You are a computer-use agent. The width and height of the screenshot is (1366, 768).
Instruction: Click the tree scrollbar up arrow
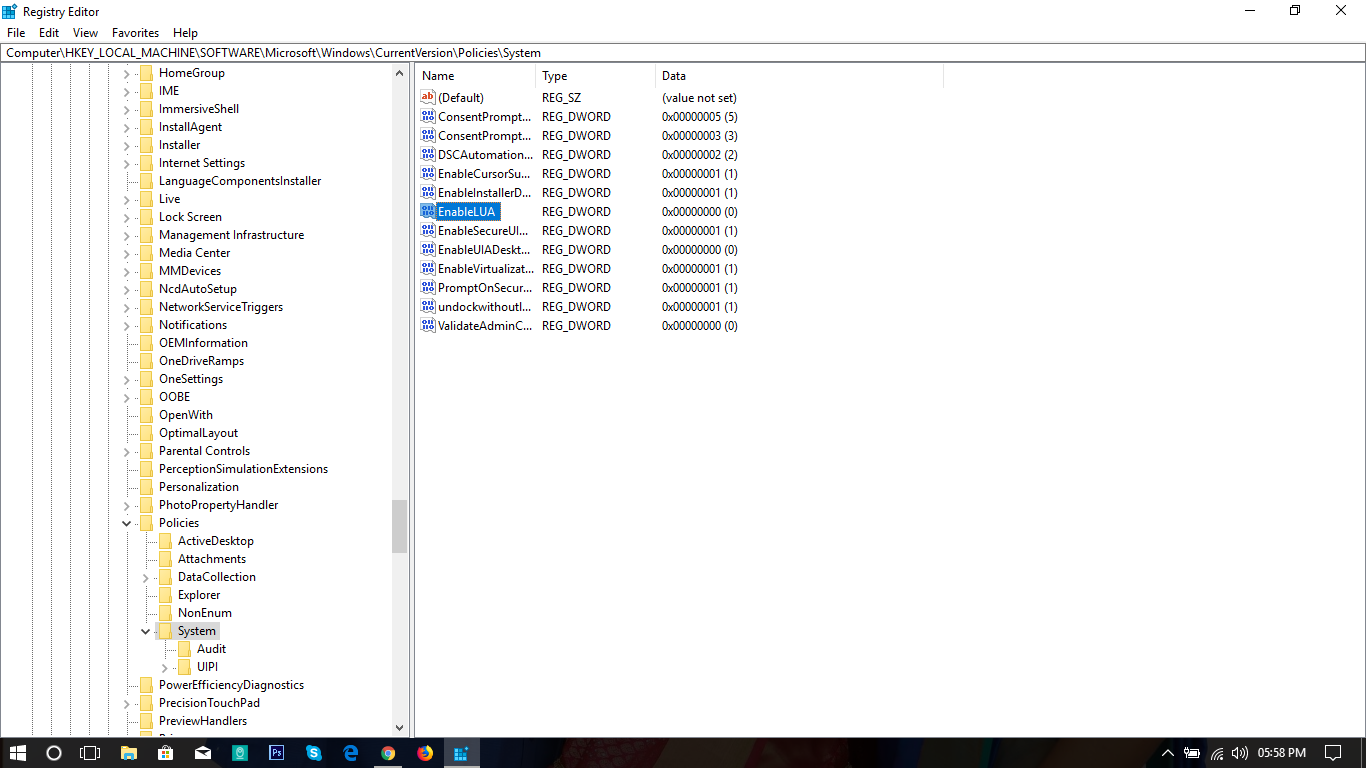coord(400,73)
